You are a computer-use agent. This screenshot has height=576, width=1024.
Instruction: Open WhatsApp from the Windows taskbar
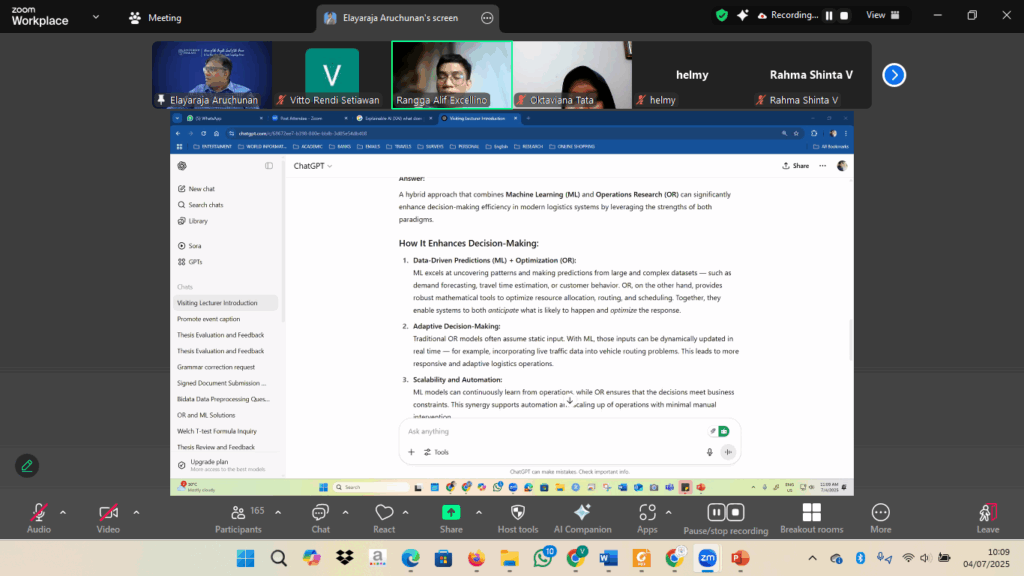click(543, 558)
